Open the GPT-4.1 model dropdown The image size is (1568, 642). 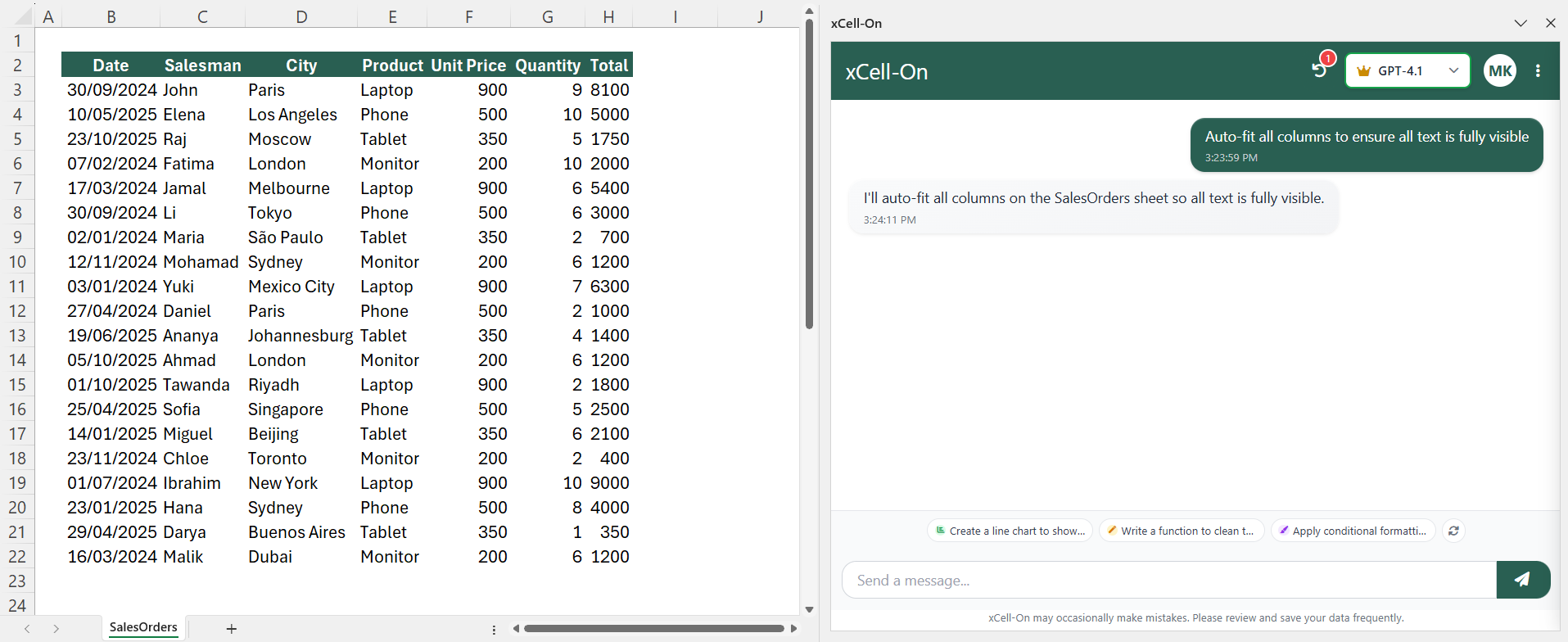[1407, 71]
